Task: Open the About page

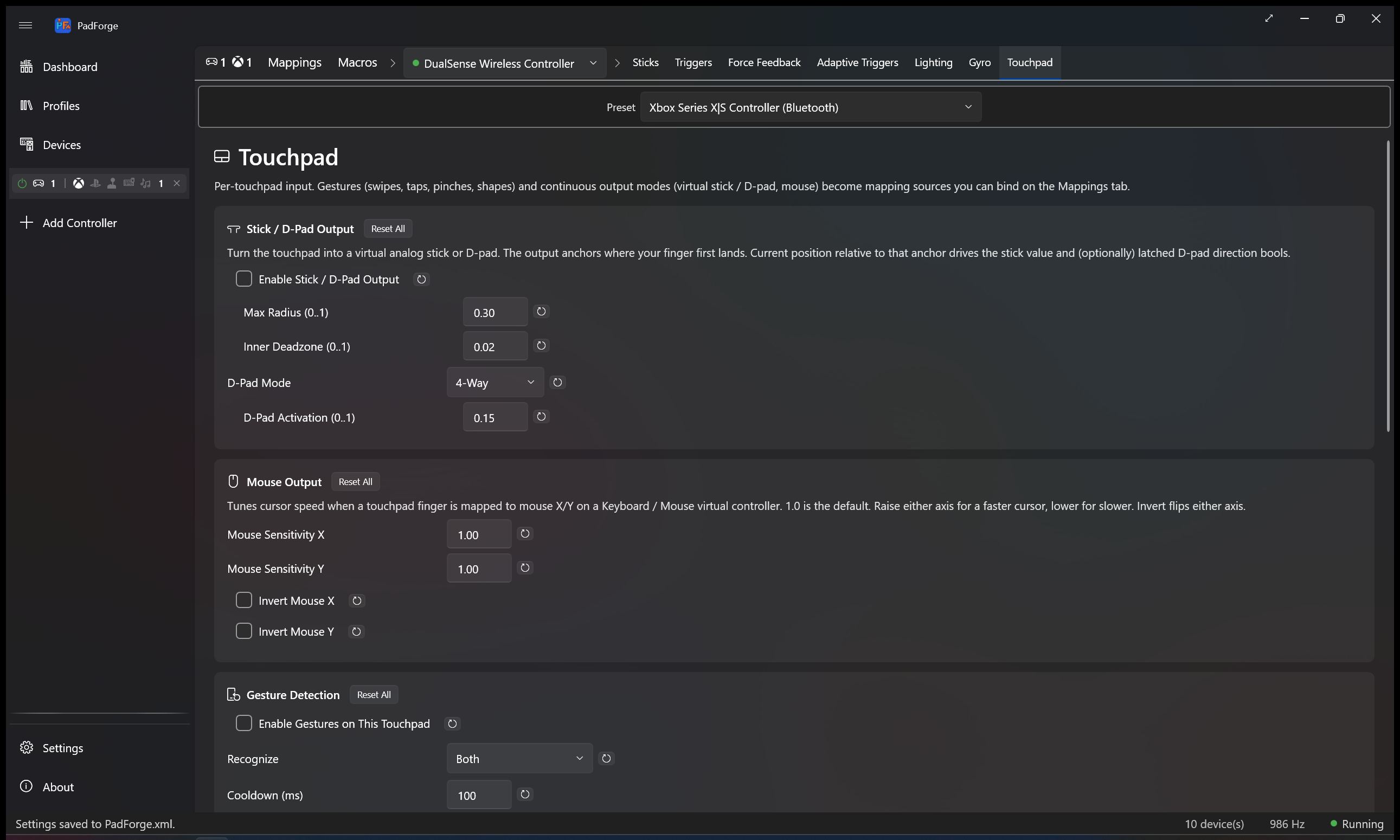Action: pos(99,787)
